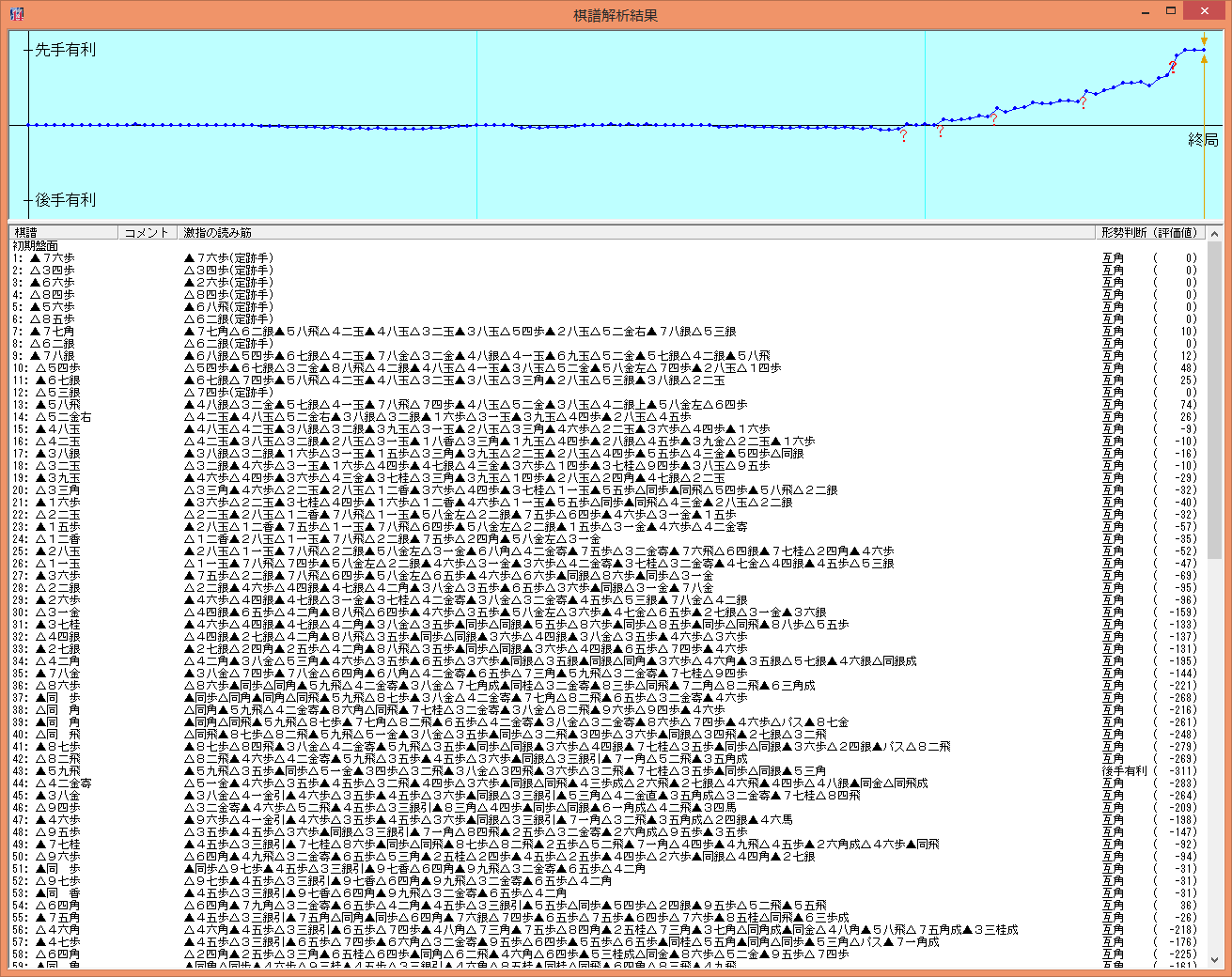
Task: Select the 初期盤面 row
Action: [37, 245]
